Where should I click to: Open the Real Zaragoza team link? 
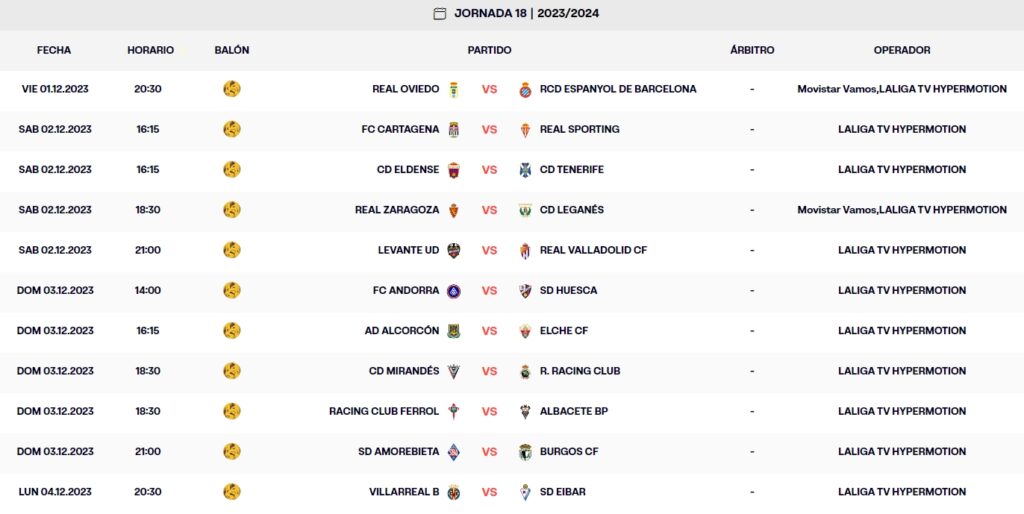click(x=397, y=210)
